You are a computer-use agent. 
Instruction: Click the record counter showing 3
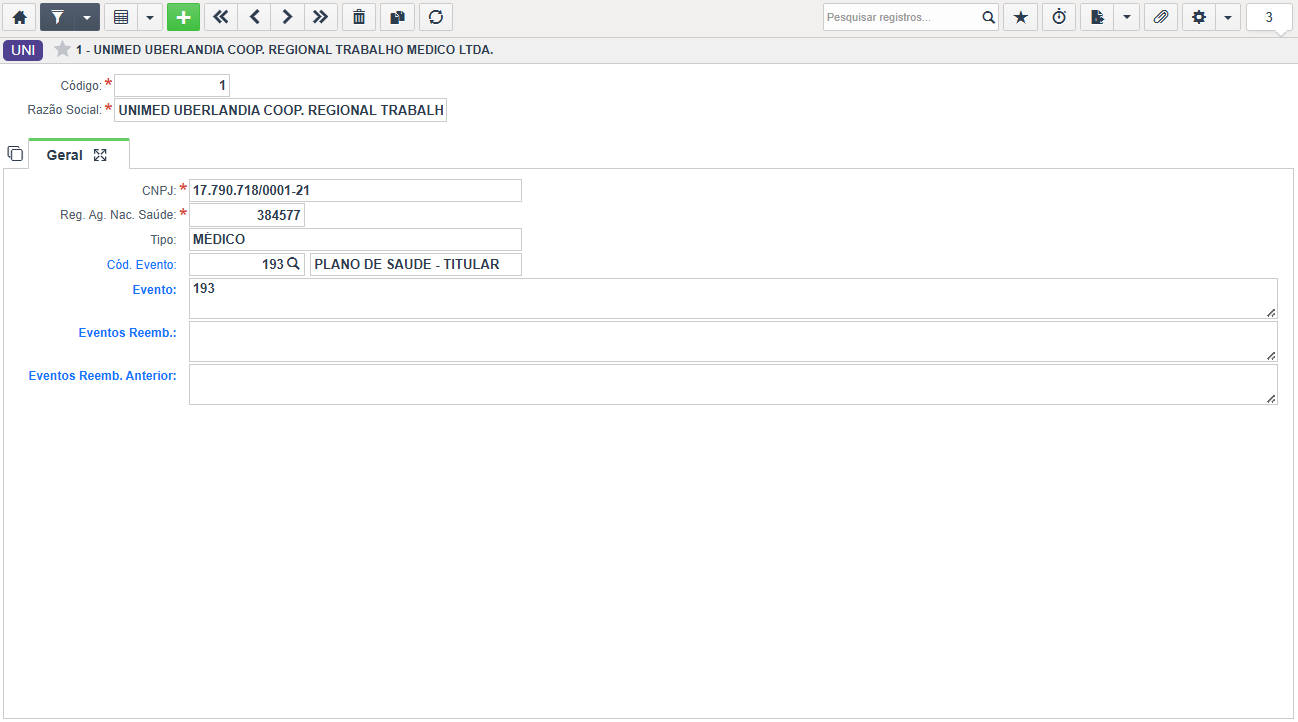click(x=1269, y=17)
